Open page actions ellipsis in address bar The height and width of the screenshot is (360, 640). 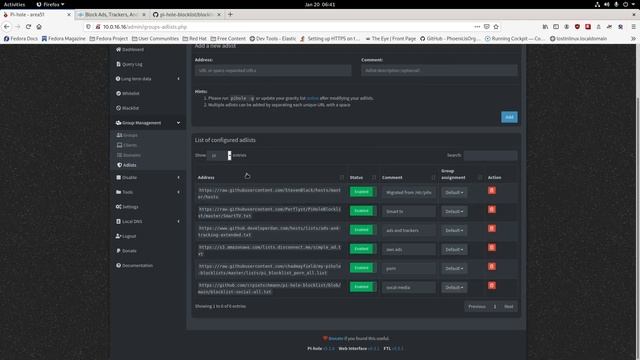tap(477, 27)
